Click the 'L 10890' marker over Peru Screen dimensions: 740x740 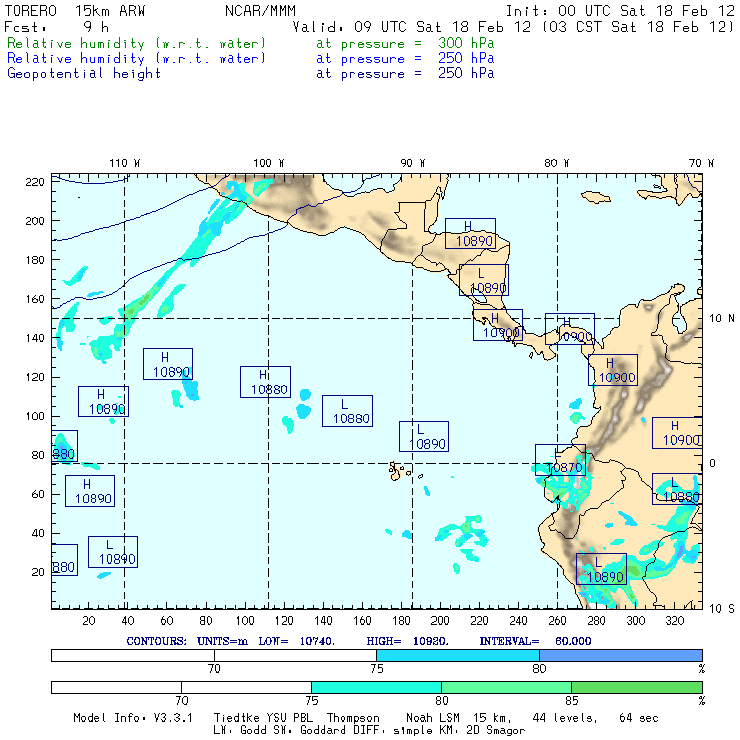[601, 569]
